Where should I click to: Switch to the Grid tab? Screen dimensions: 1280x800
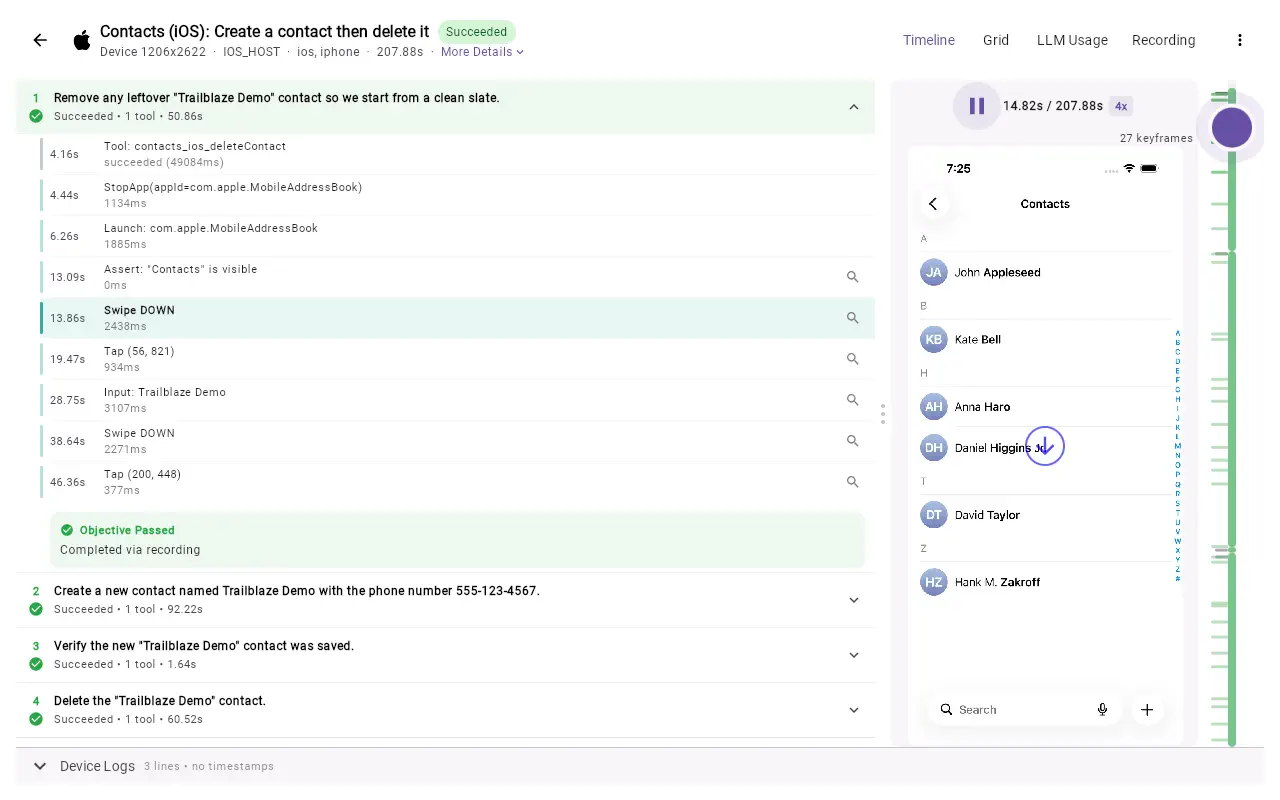pyautogui.click(x=996, y=40)
